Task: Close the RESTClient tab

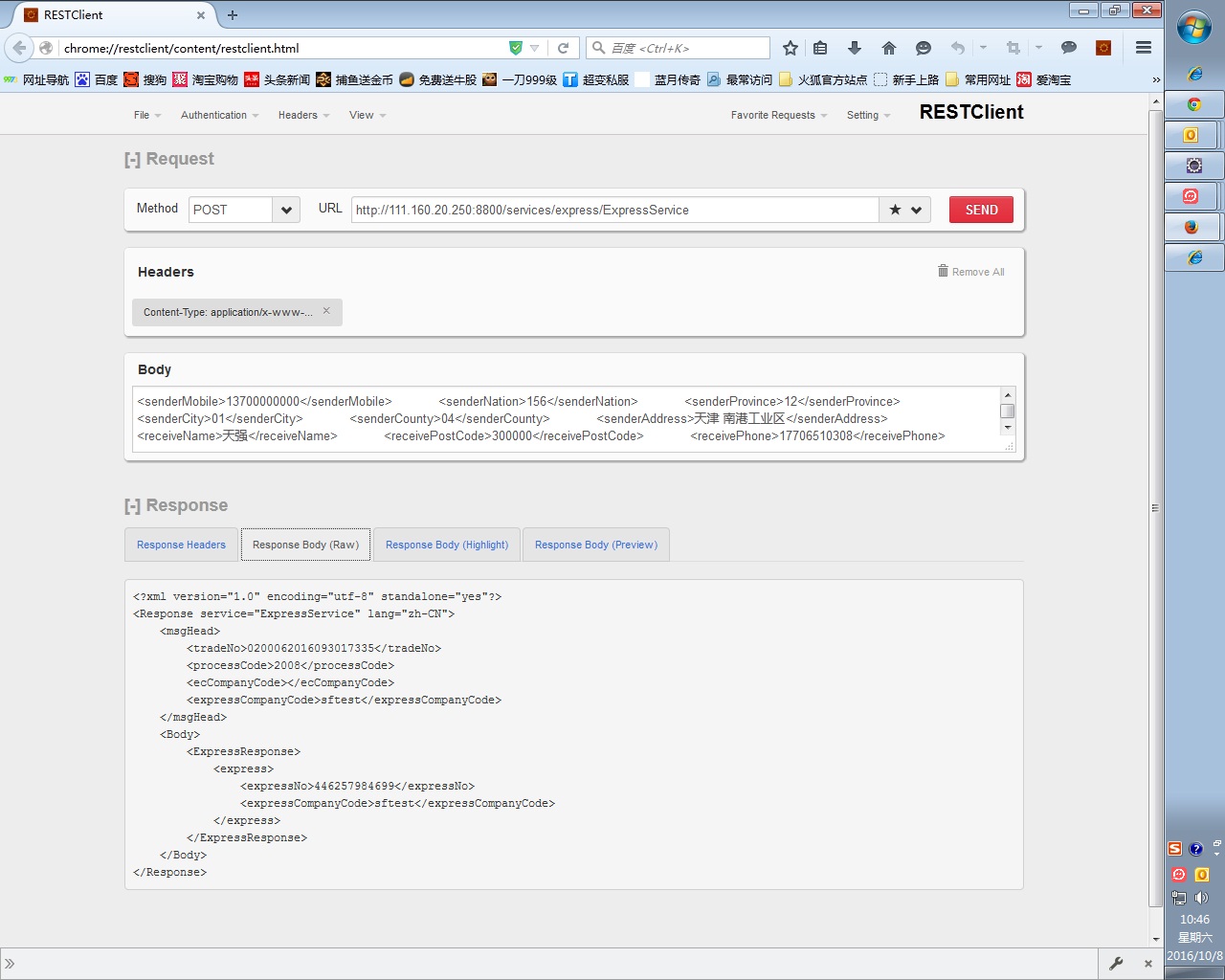Action: click(201, 15)
